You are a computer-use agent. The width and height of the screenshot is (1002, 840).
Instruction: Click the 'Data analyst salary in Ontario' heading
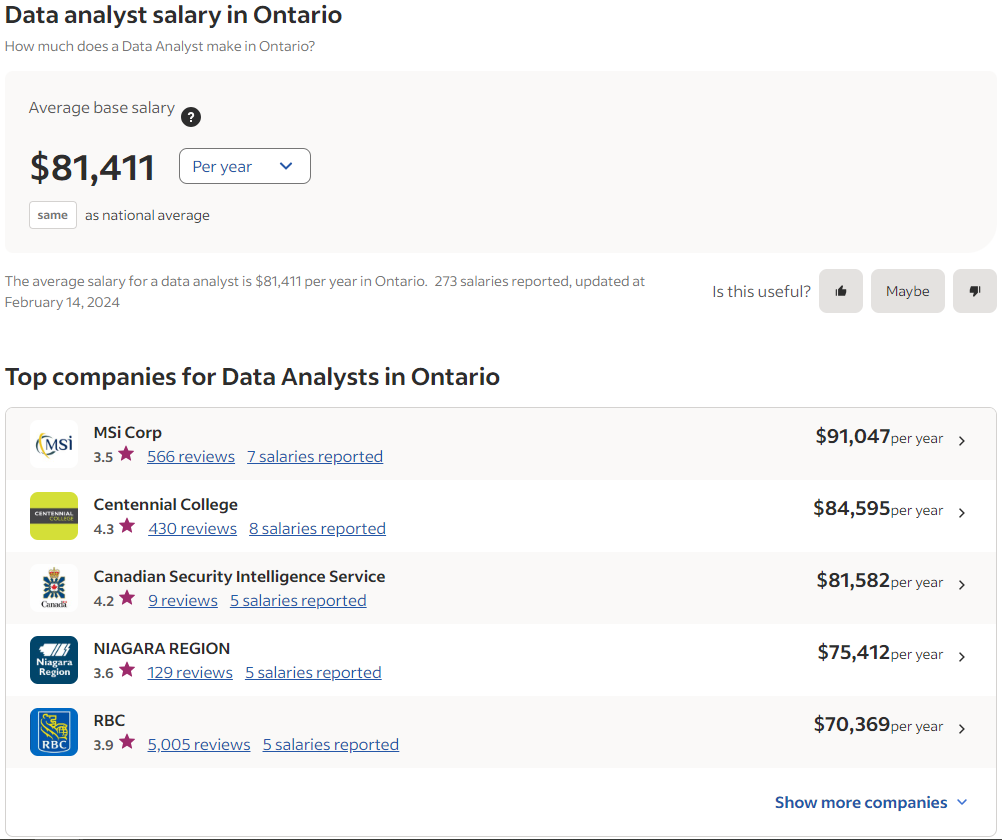[x=173, y=15]
